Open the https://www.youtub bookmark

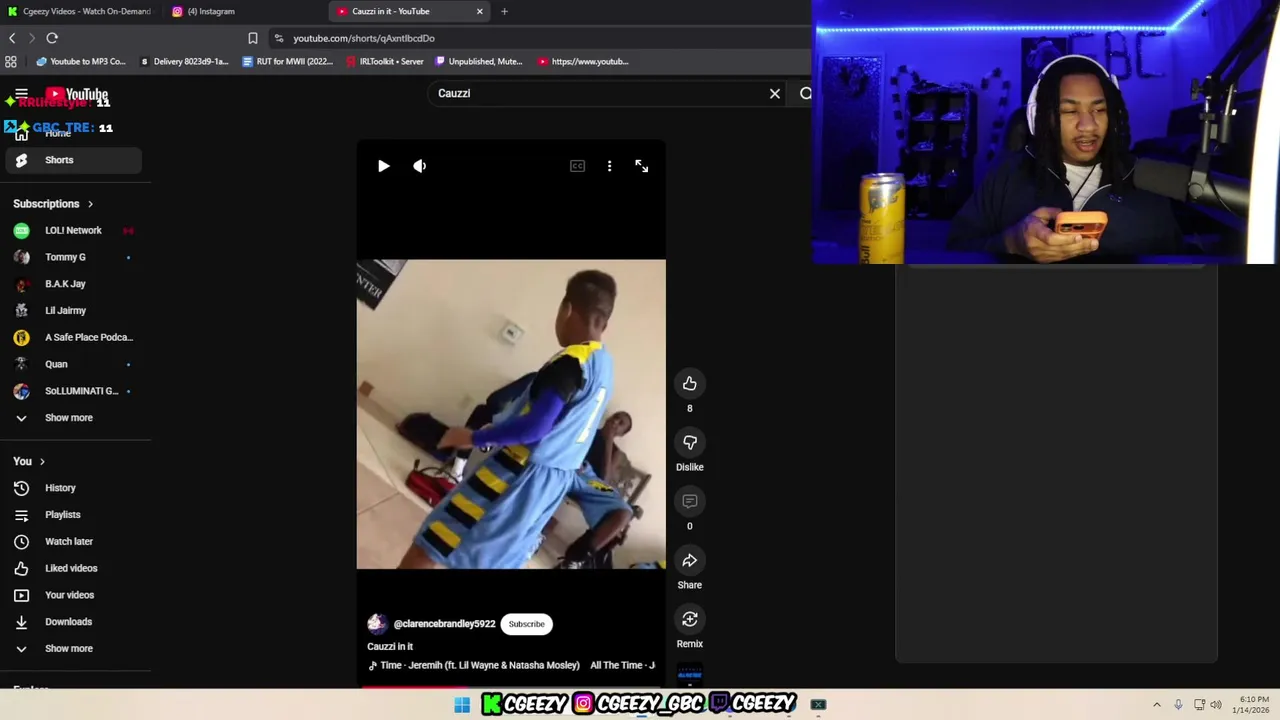pyautogui.click(x=584, y=61)
